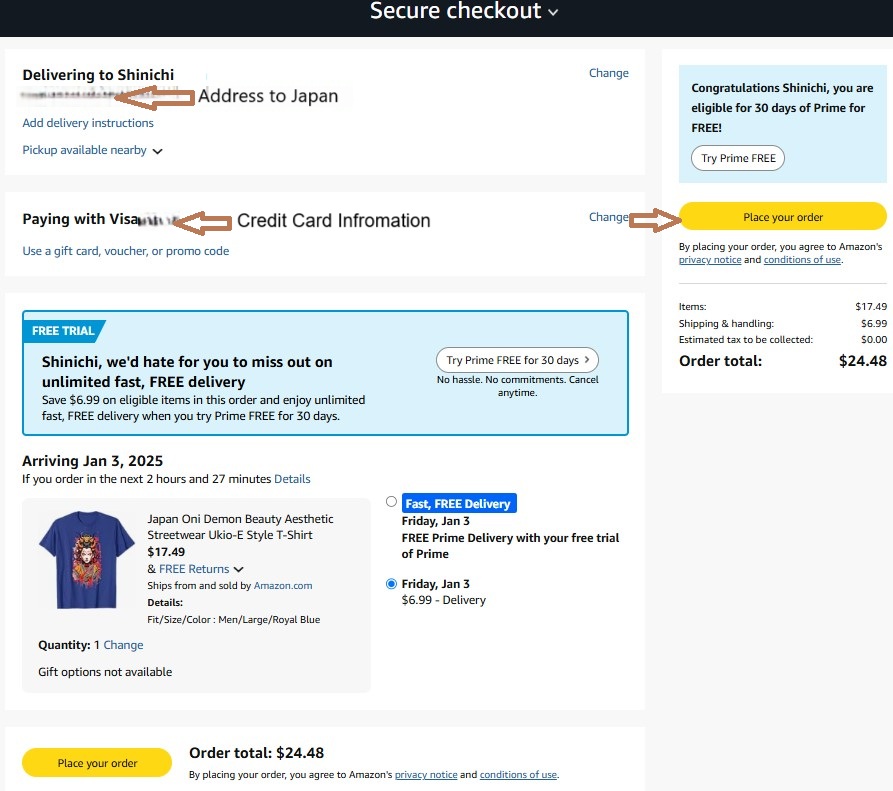This screenshot has width=893, height=791.
Task: Expand the FREE Returns chevron
Action: [x=239, y=569]
